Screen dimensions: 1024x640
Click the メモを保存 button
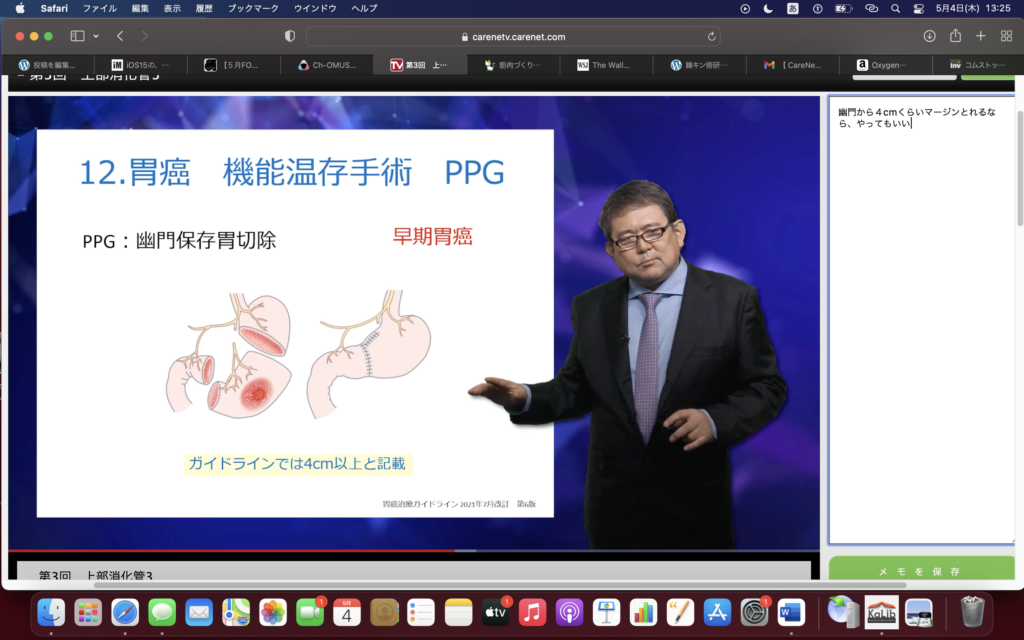pyautogui.click(x=920, y=571)
